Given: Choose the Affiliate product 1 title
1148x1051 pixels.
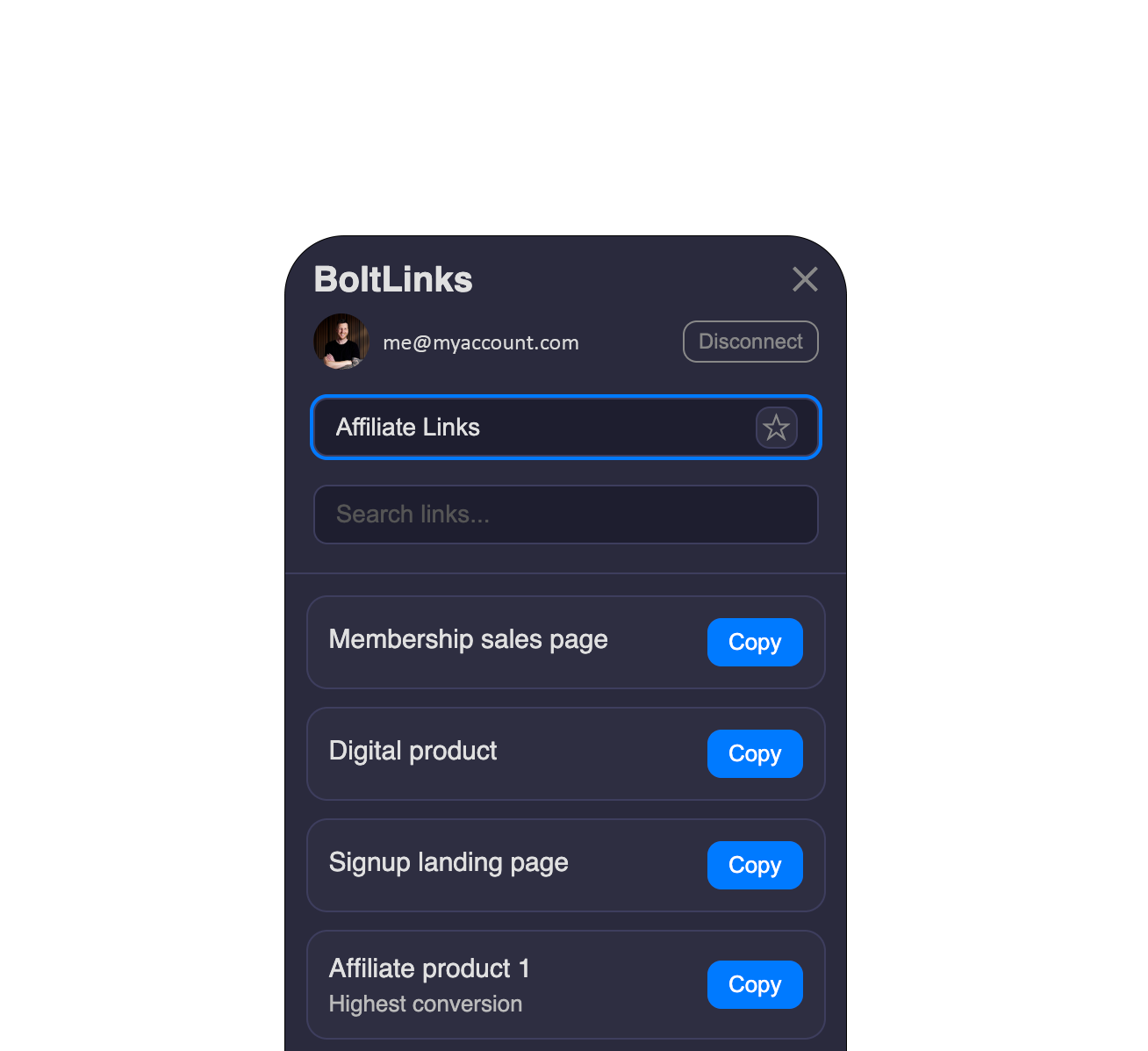Looking at the screenshot, I should 429,968.
